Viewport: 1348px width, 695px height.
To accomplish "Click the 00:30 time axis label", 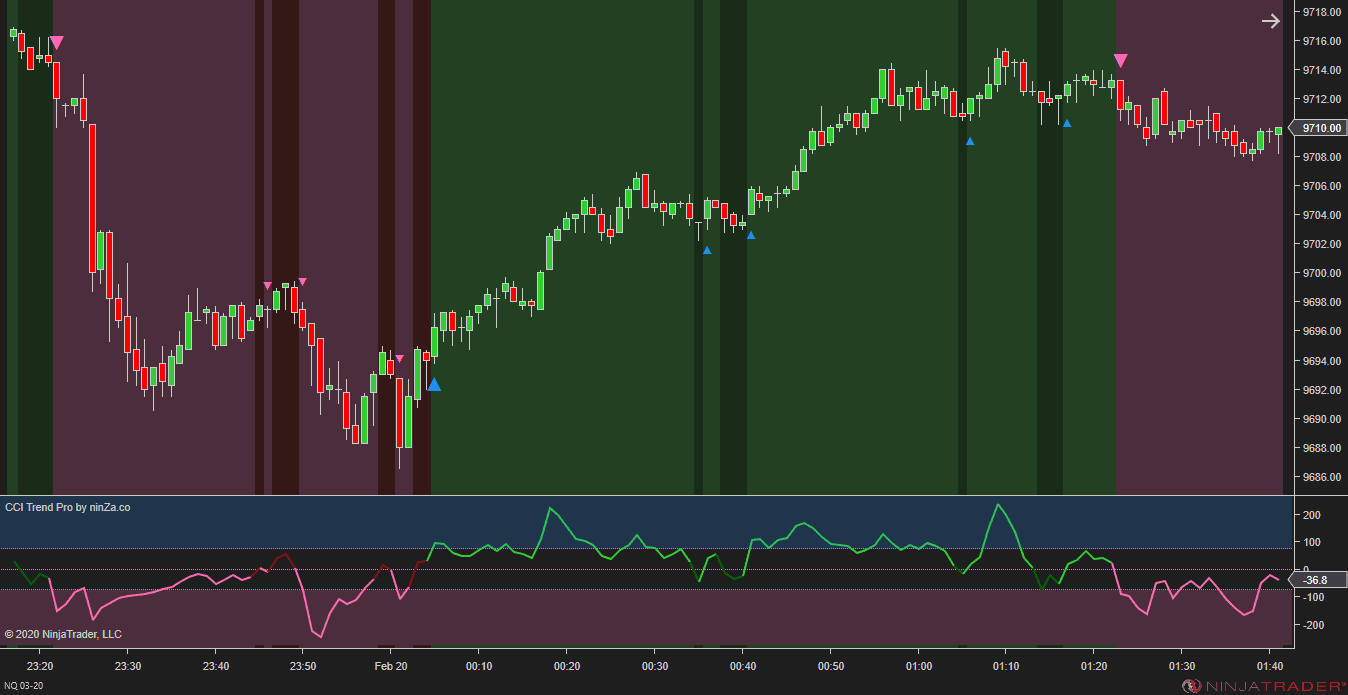I will 655,666.
